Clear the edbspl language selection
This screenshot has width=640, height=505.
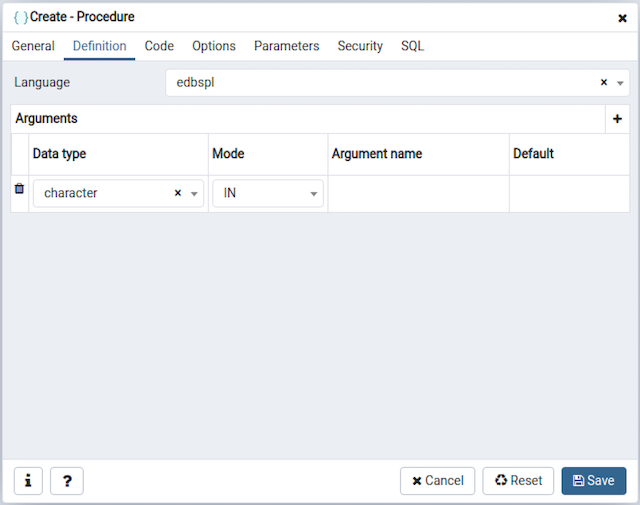604,82
